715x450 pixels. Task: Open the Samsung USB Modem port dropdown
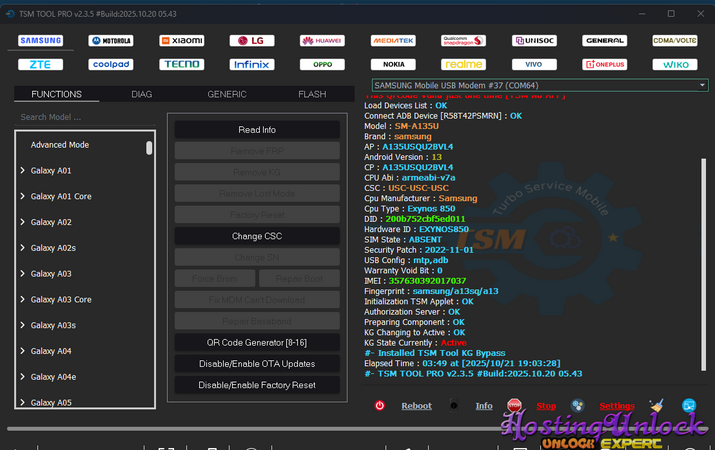pyautogui.click(x=539, y=86)
